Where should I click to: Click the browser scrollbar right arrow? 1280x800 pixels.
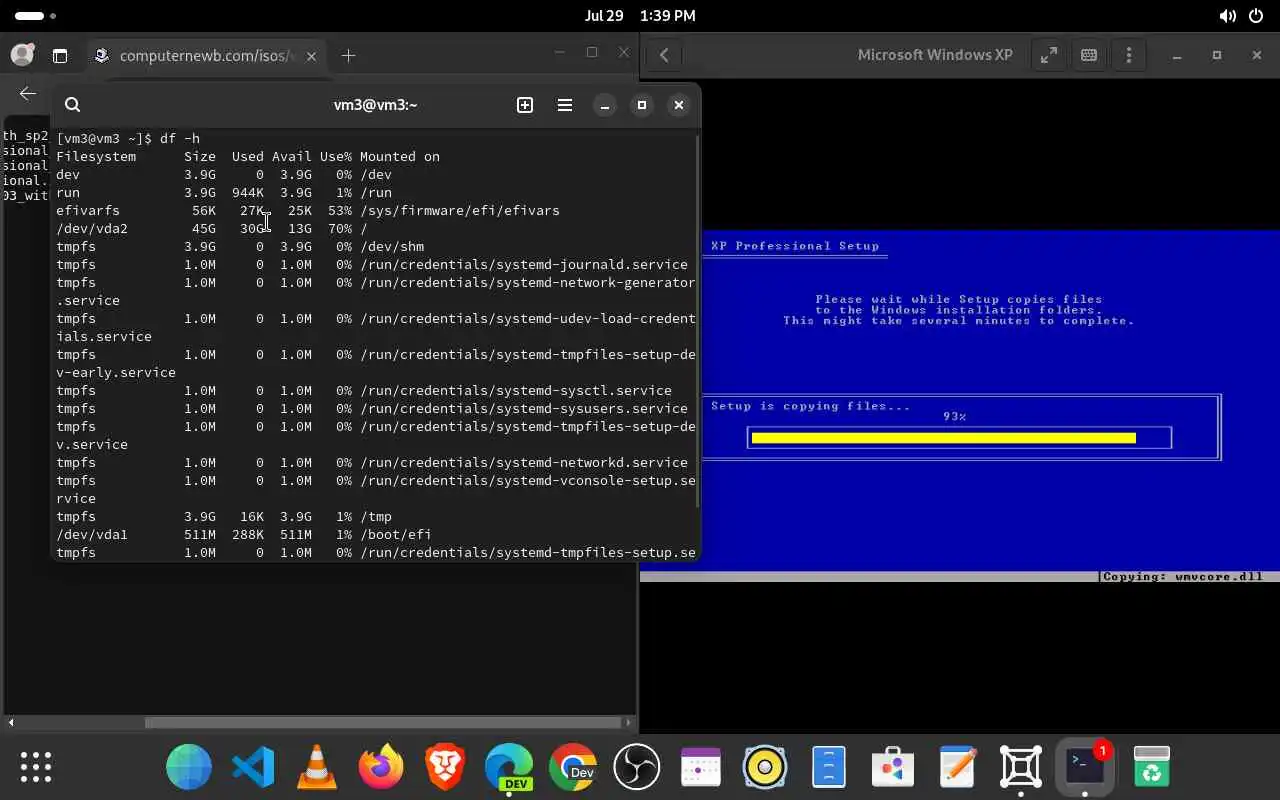pos(629,722)
